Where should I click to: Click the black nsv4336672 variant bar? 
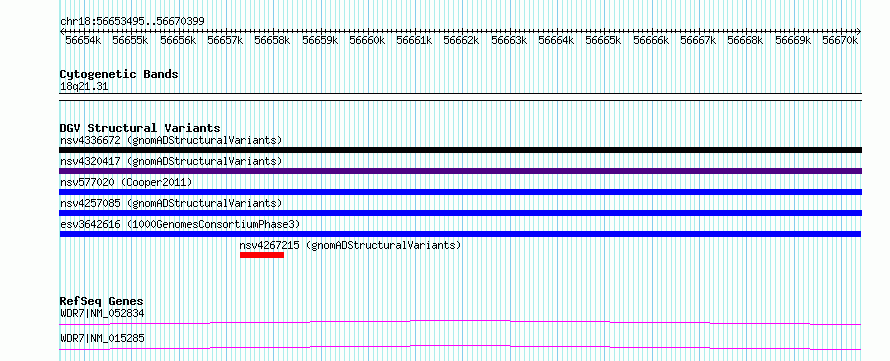[461, 150]
